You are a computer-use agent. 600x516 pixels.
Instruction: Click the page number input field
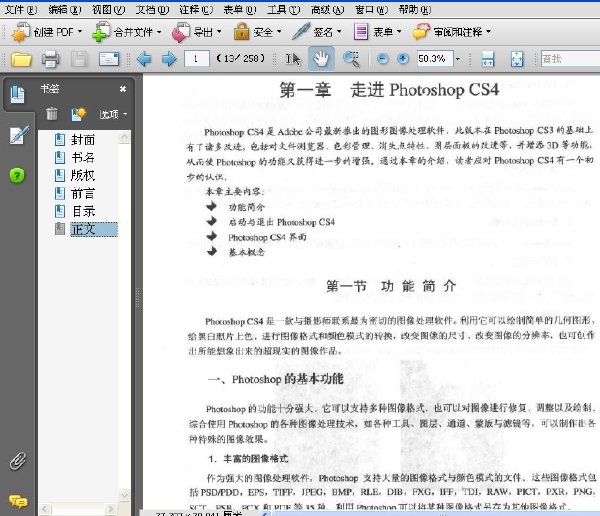click(197, 59)
